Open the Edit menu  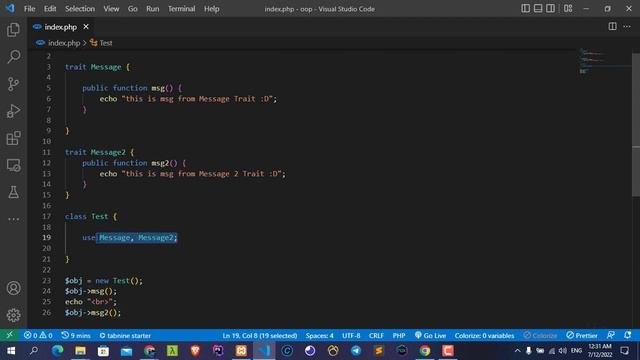point(50,9)
